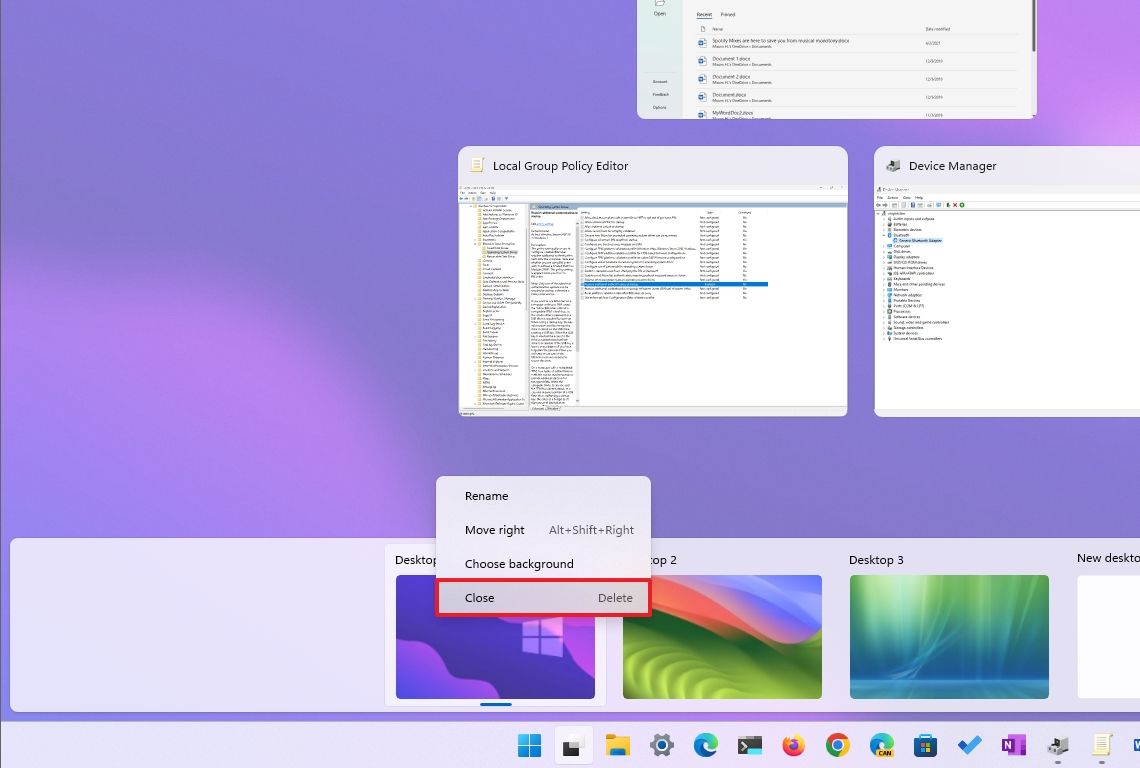Collapse the Bluetooth category in Device Manager
The width and height of the screenshot is (1140, 768).
point(883,235)
